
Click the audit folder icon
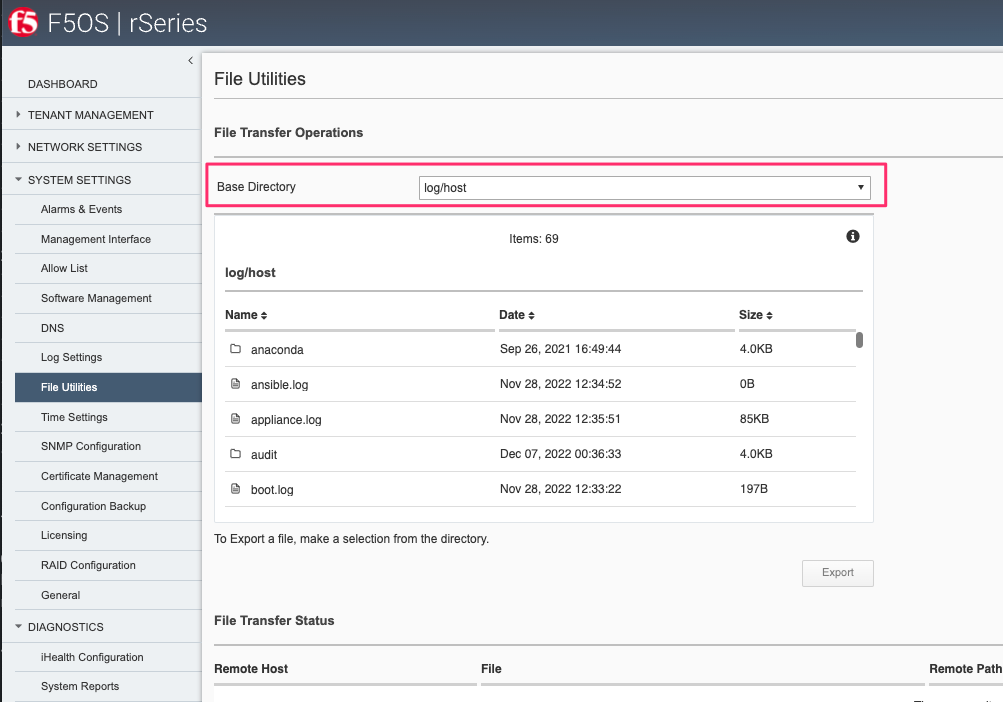tap(235, 454)
